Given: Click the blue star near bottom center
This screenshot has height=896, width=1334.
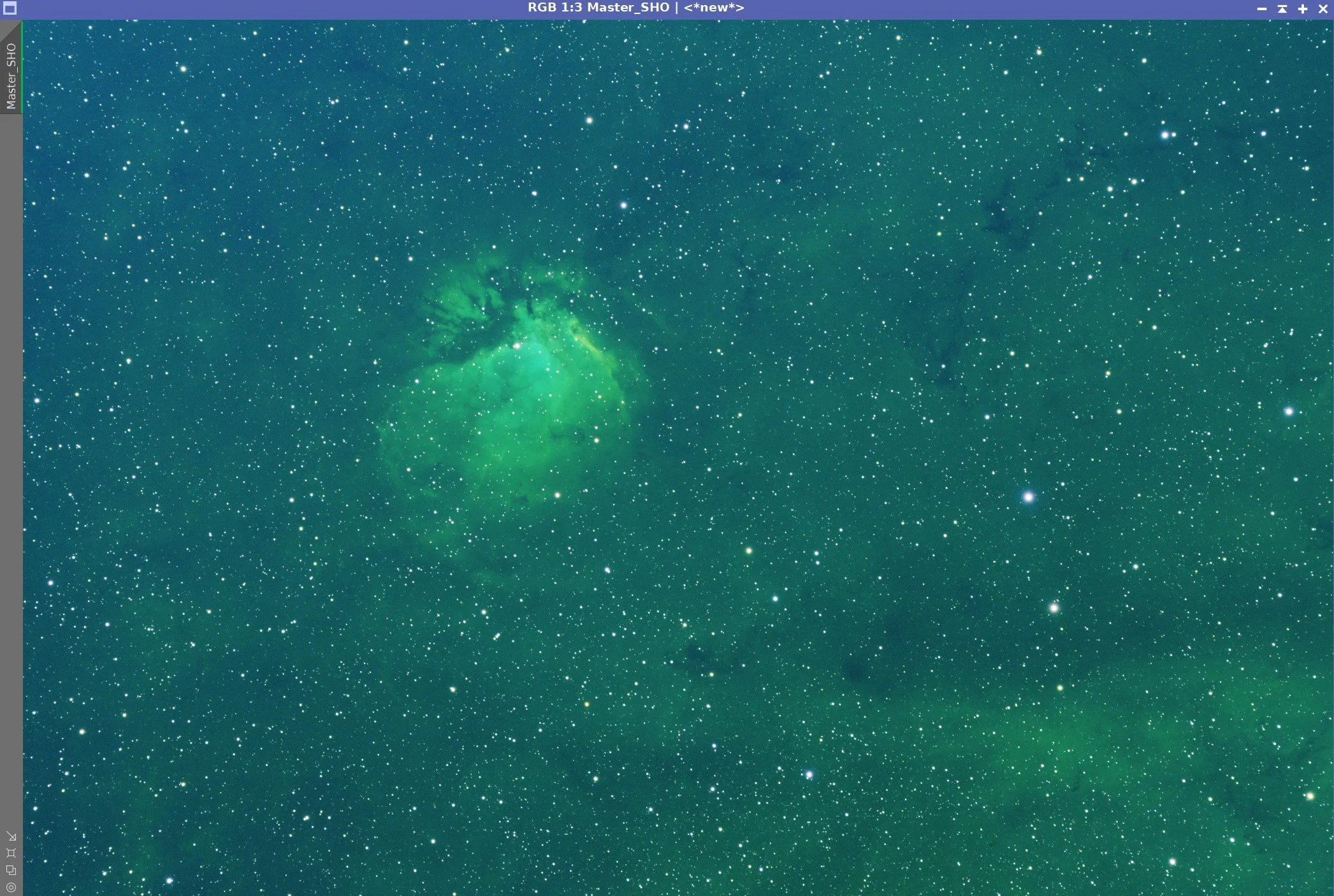Looking at the screenshot, I should [809, 775].
